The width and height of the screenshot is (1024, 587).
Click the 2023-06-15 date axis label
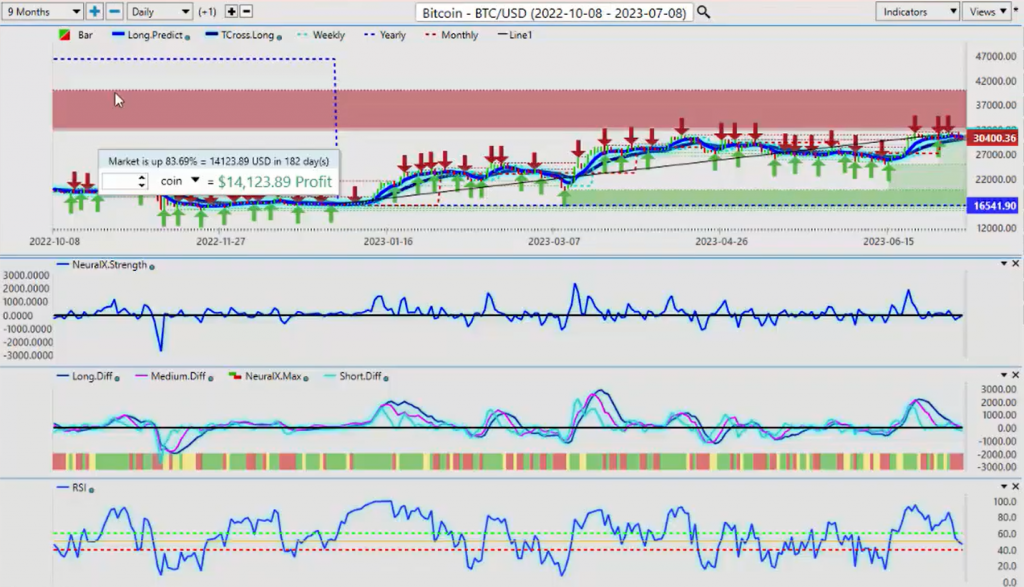pos(888,241)
